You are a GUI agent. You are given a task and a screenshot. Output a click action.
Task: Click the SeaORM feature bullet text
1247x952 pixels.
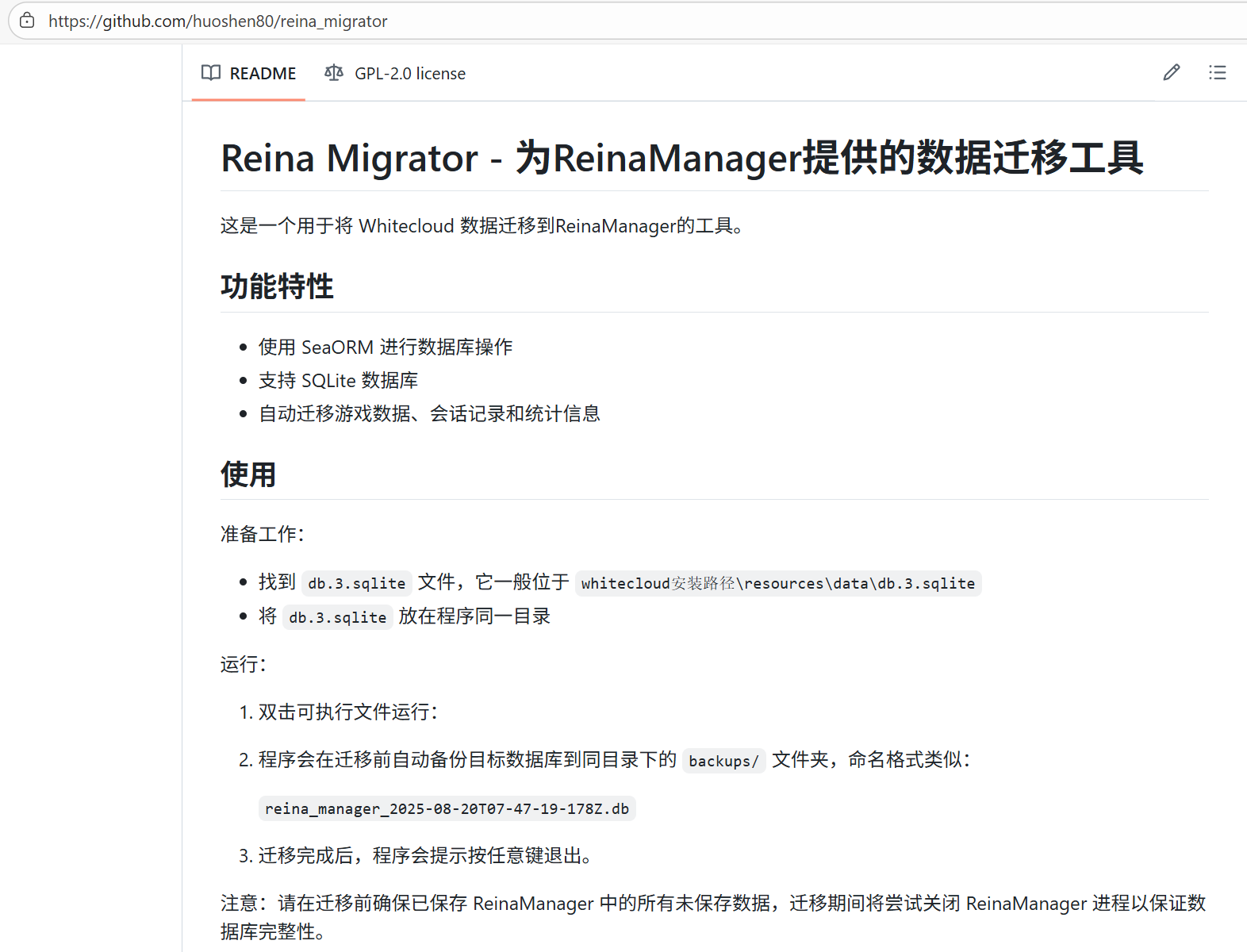point(386,347)
